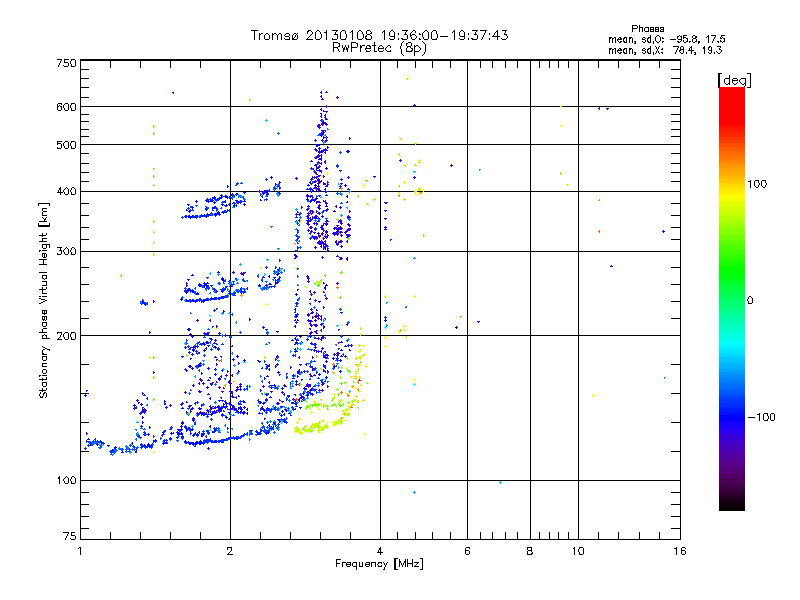The height and width of the screenshot is (600, 800).
Task: Click the "RwPretec (8p)" subtitle
Action: (380, 46)
